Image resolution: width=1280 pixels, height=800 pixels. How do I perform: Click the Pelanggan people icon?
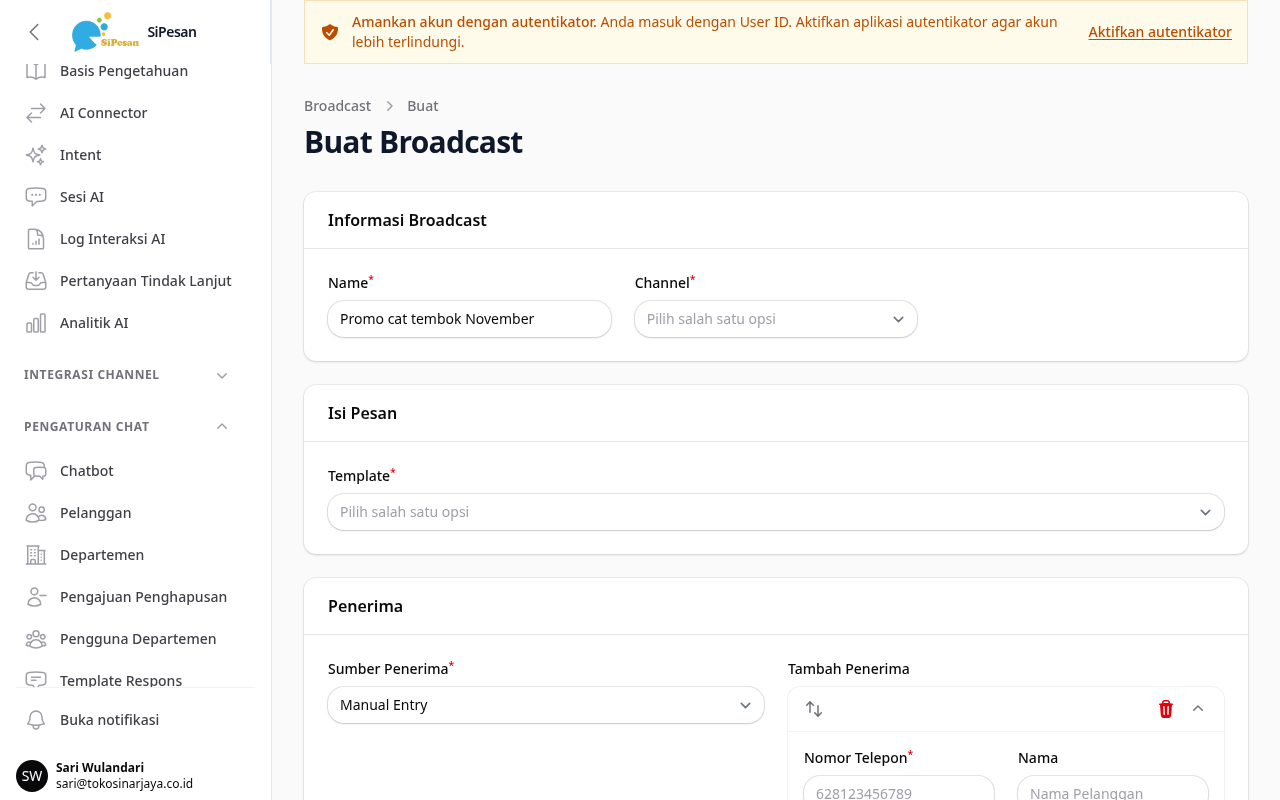[x=36, y=513]
